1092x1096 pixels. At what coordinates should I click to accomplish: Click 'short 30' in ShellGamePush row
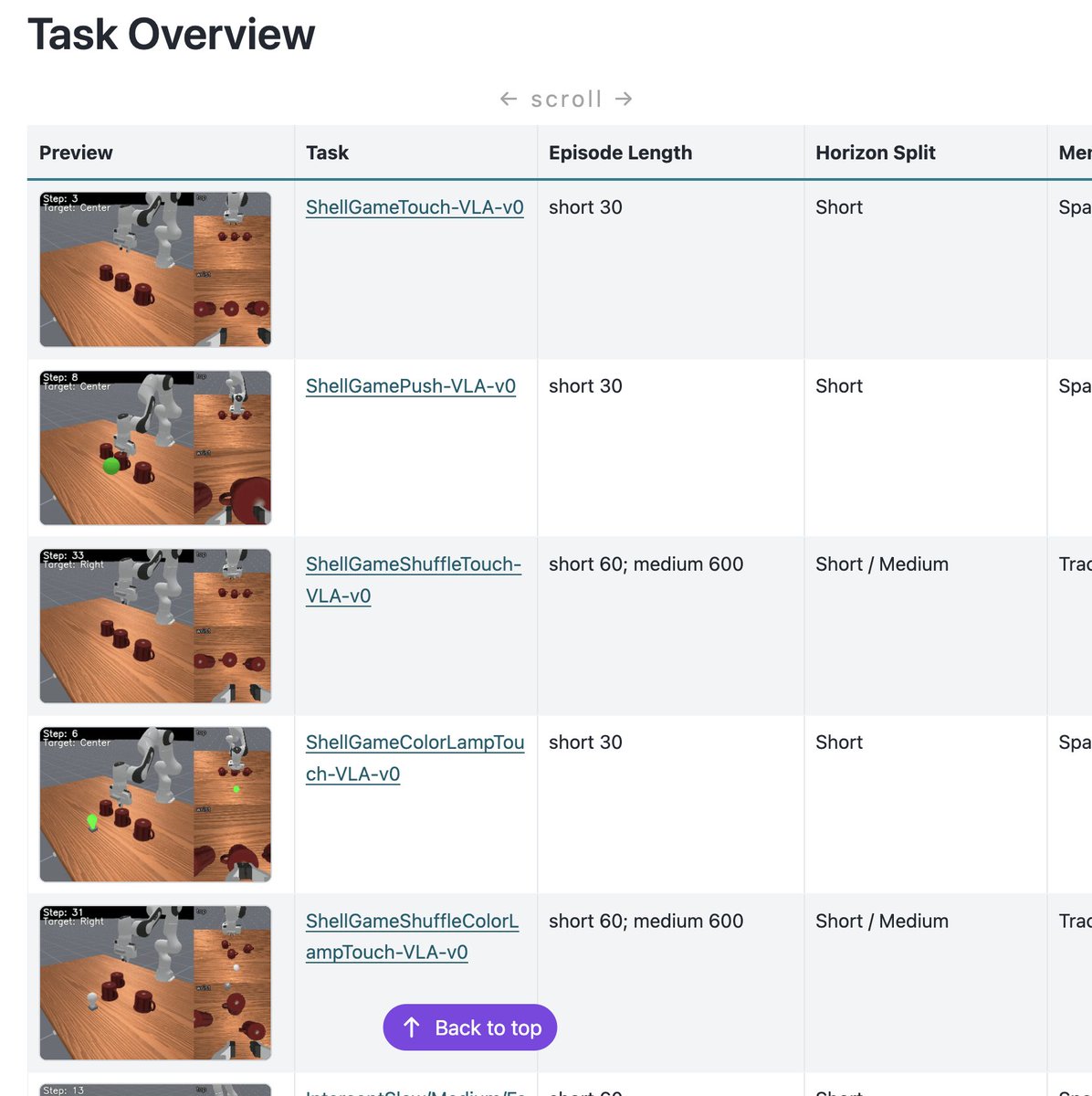(585, 386)
